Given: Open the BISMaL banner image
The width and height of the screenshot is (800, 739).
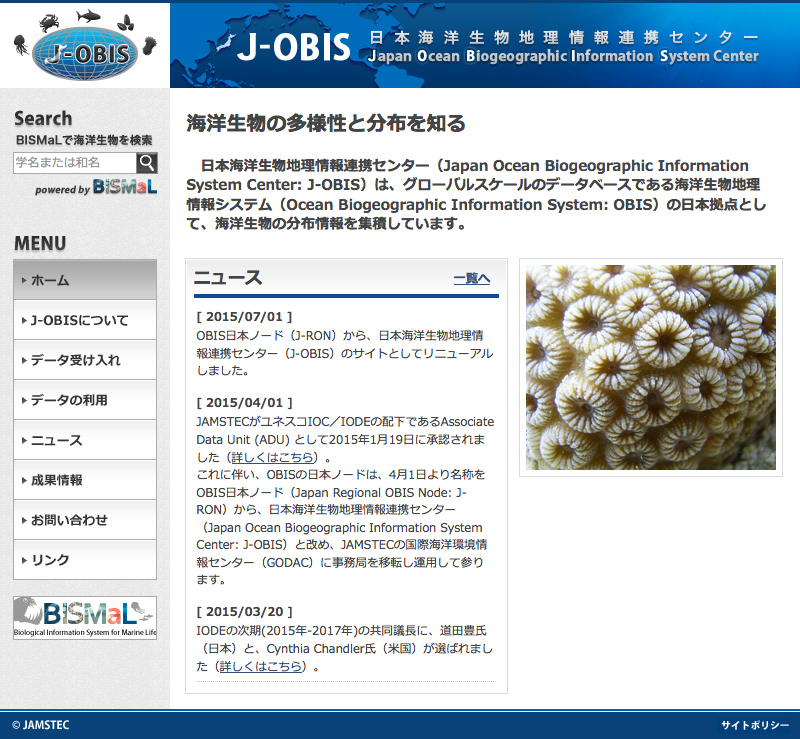Looking at the screenshot, I should (85, 618).
